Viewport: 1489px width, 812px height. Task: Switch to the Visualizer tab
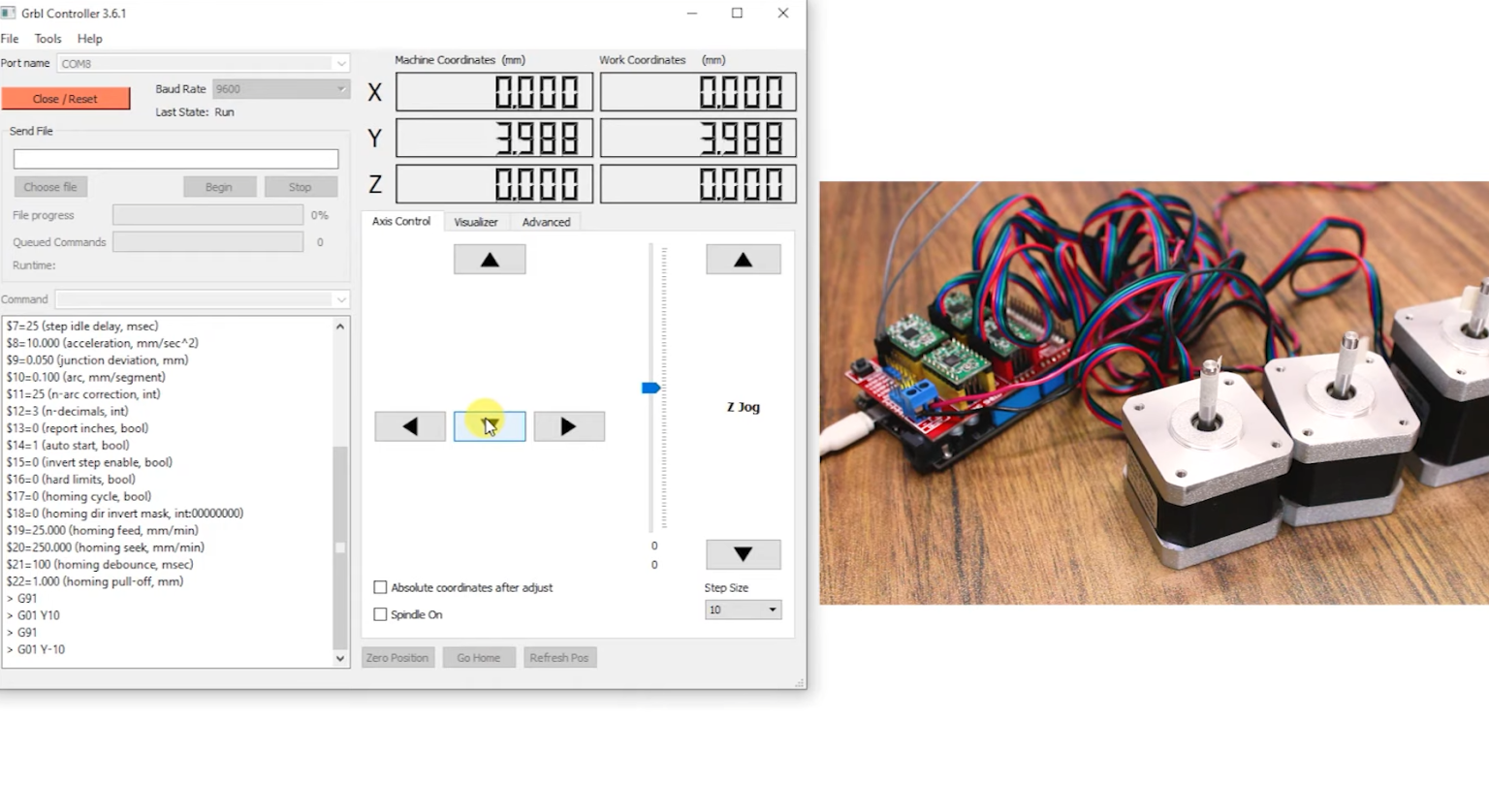pyautogui.click(x=476, y=222)
